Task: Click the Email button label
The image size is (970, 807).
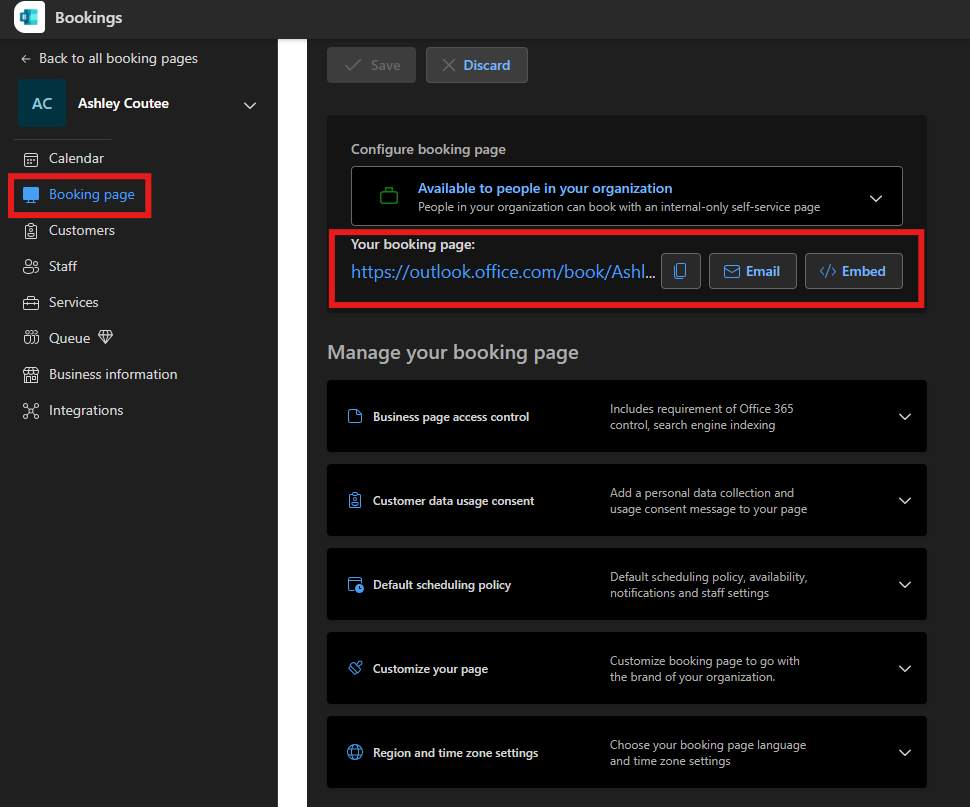Action: coord(763,271)
